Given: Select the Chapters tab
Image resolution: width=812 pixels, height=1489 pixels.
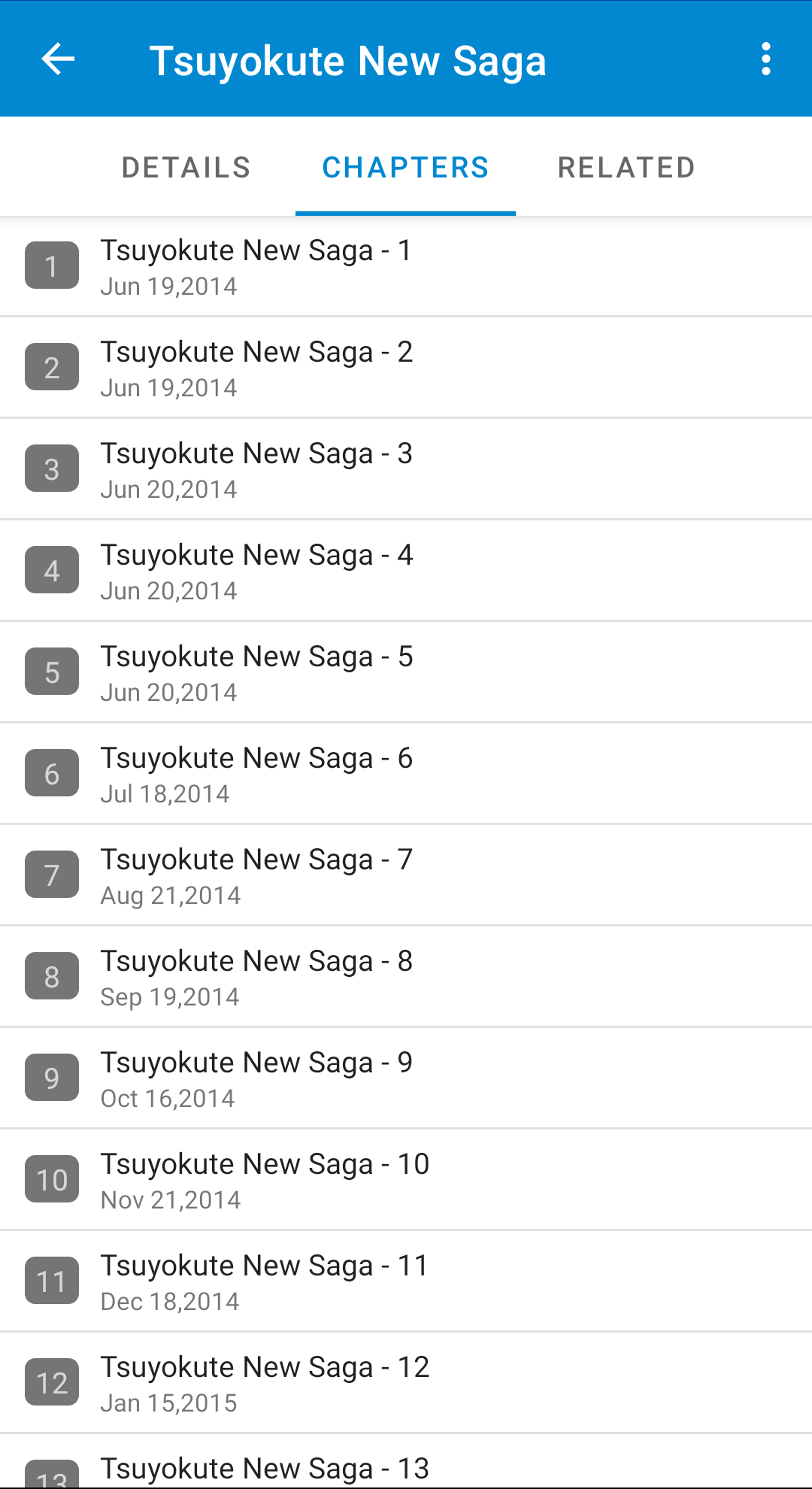Looking at the screenshot, I should coord(405,167).
